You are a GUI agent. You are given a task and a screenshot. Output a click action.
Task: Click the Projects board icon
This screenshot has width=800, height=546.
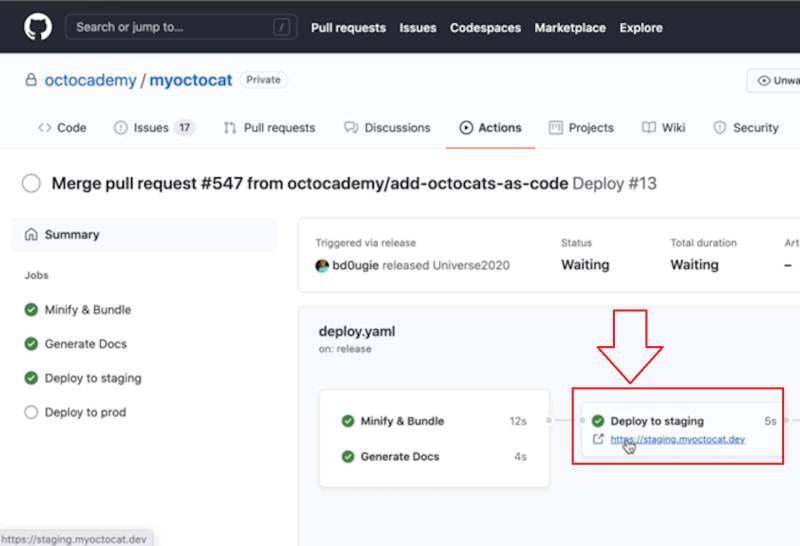point(556,128)
